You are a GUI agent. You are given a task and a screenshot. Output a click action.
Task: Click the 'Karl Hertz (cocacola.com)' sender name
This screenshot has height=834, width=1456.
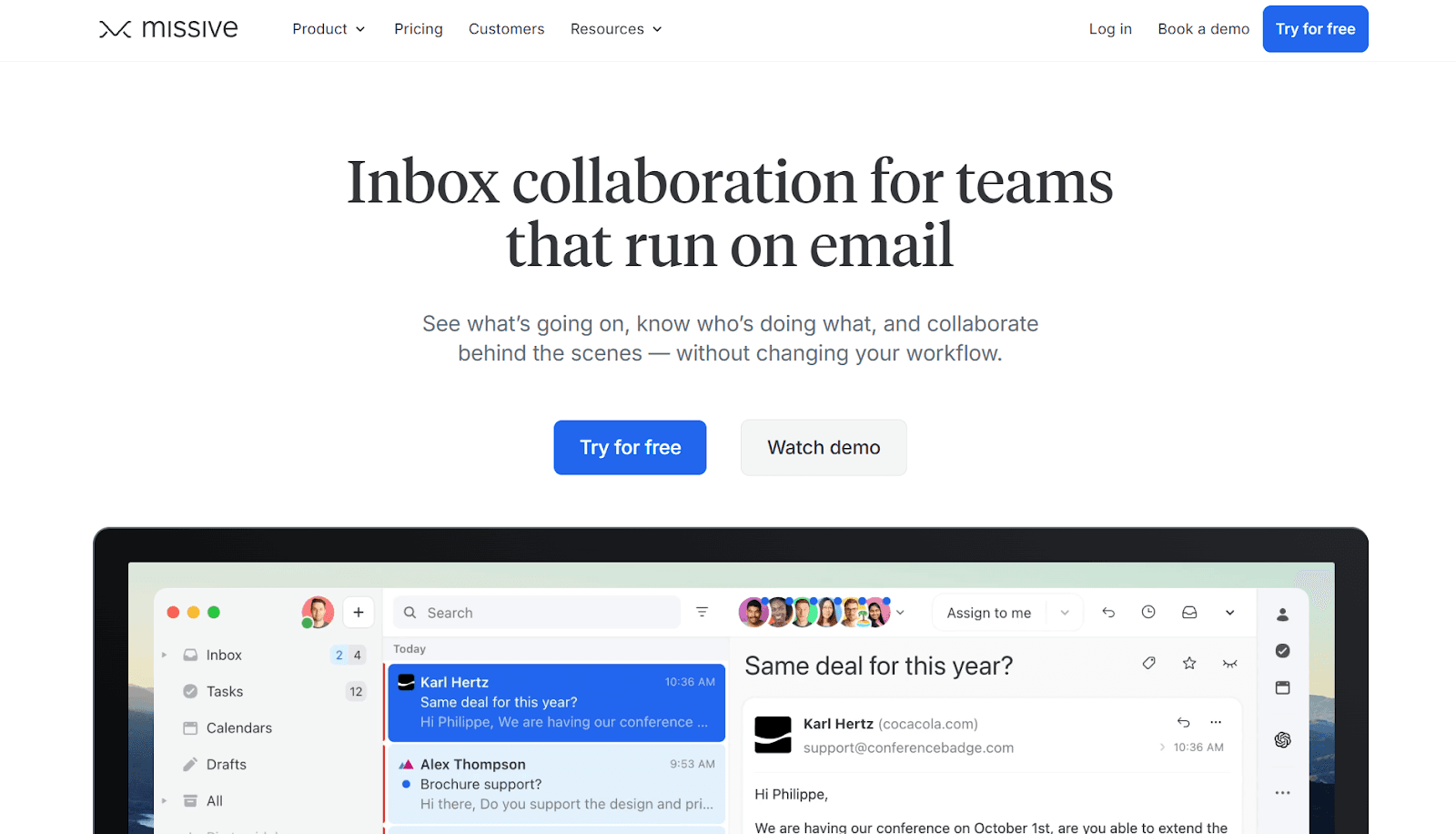point(890,724)
